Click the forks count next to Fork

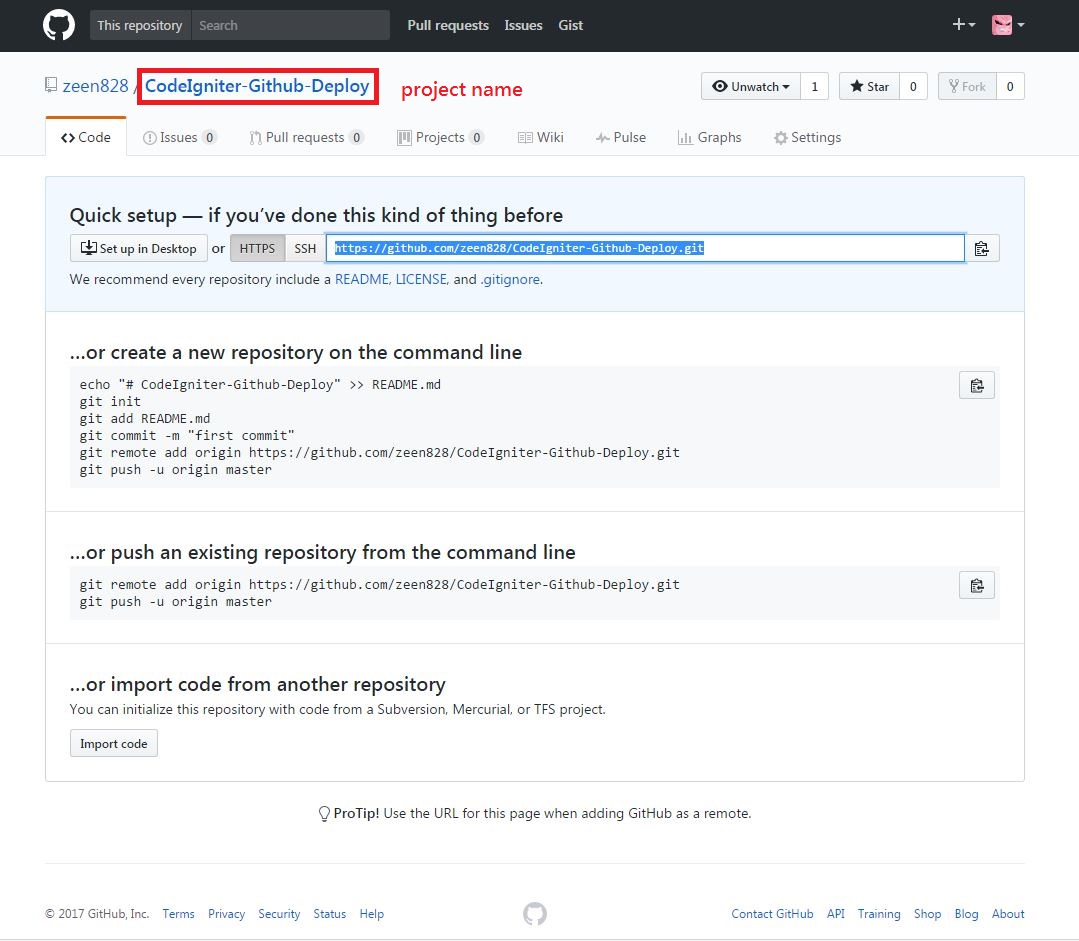[1010, 87]
